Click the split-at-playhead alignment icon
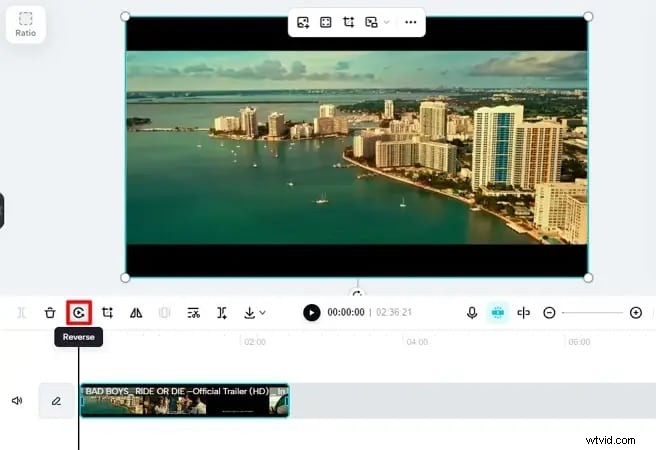The image size is (656, 450). click(x=523, y=312)
